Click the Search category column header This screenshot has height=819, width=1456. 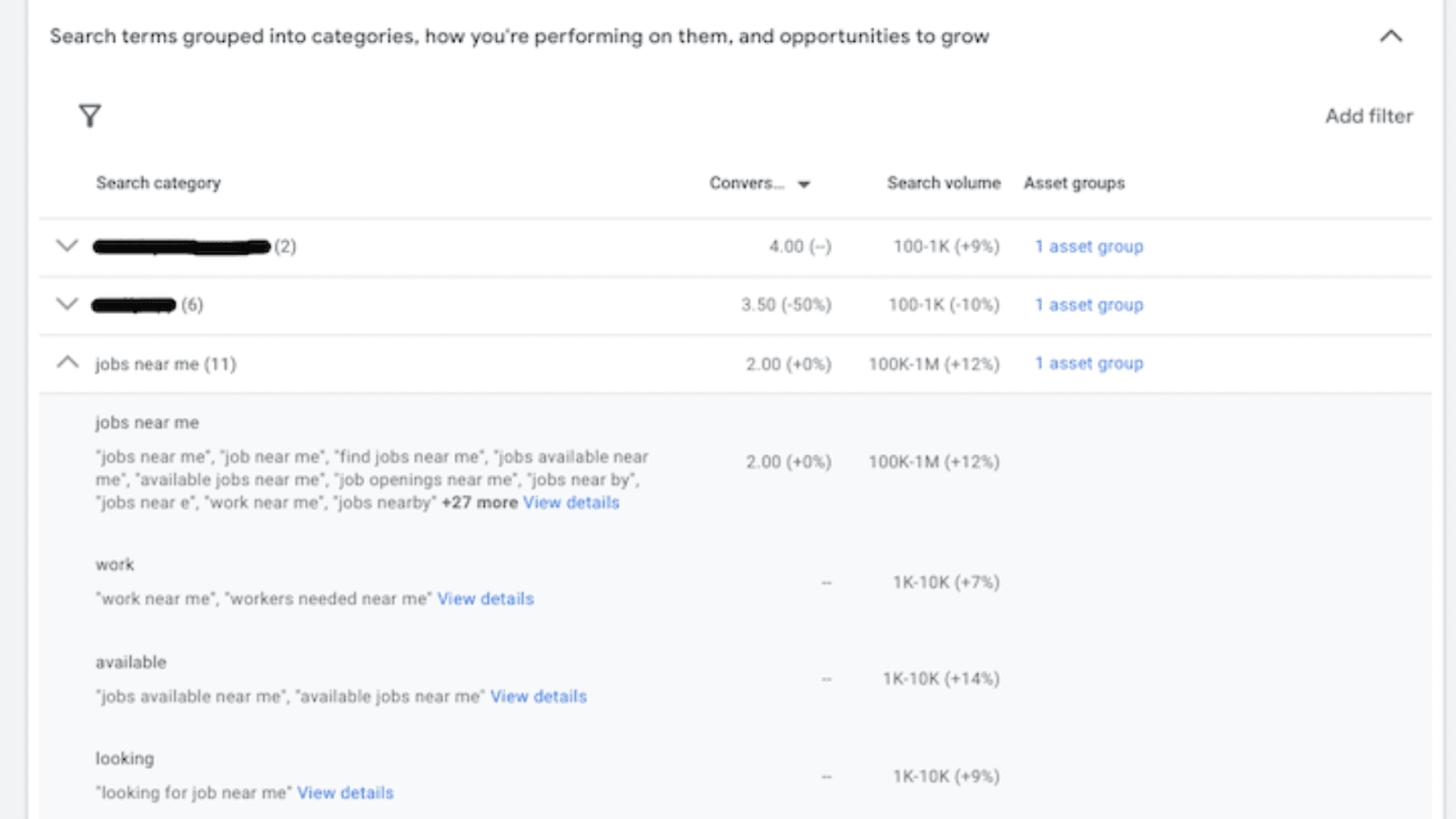158,183
